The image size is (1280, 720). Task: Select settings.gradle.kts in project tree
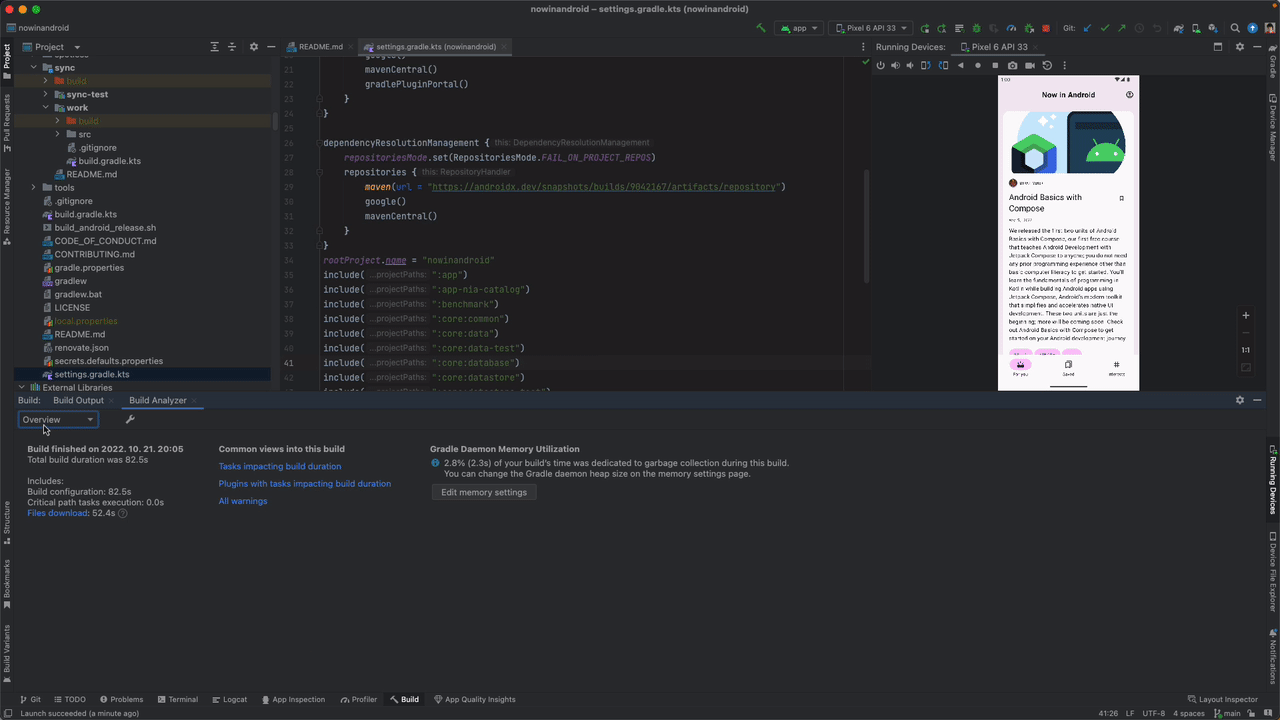click(92, 374)
